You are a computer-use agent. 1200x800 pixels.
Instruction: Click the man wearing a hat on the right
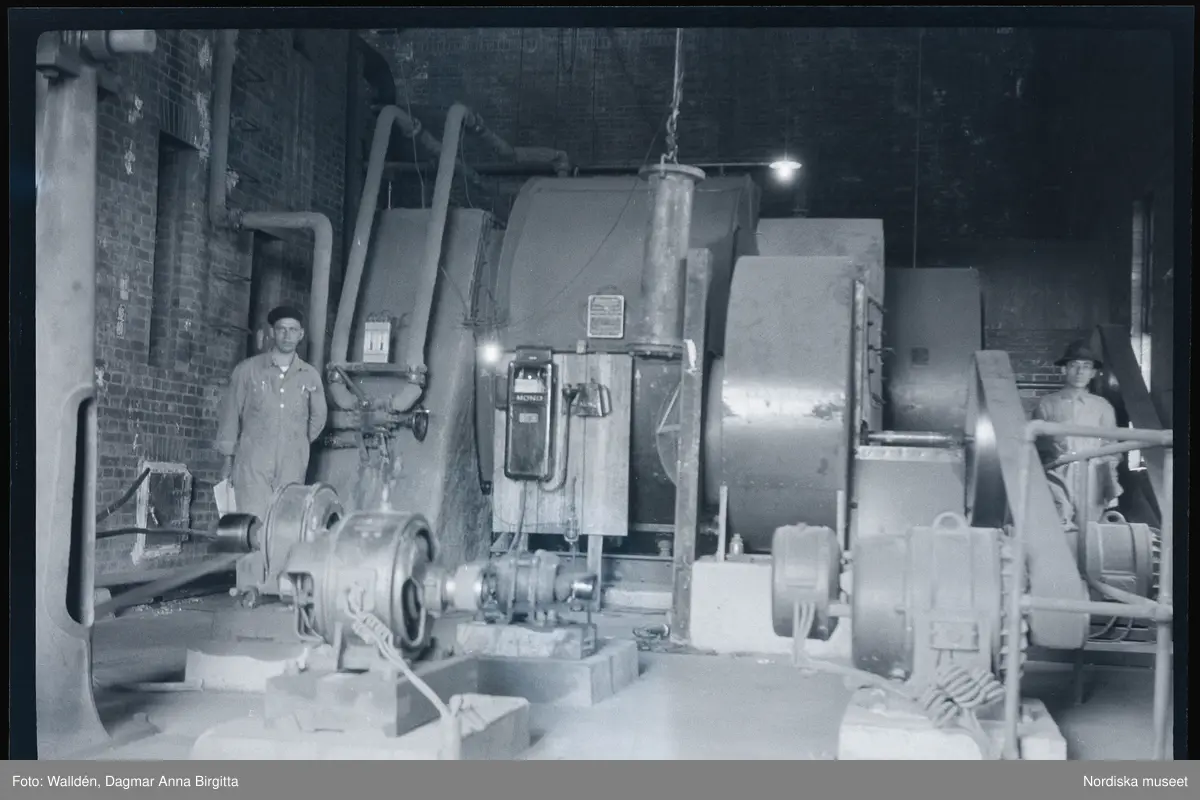[x=1078, y=420]
